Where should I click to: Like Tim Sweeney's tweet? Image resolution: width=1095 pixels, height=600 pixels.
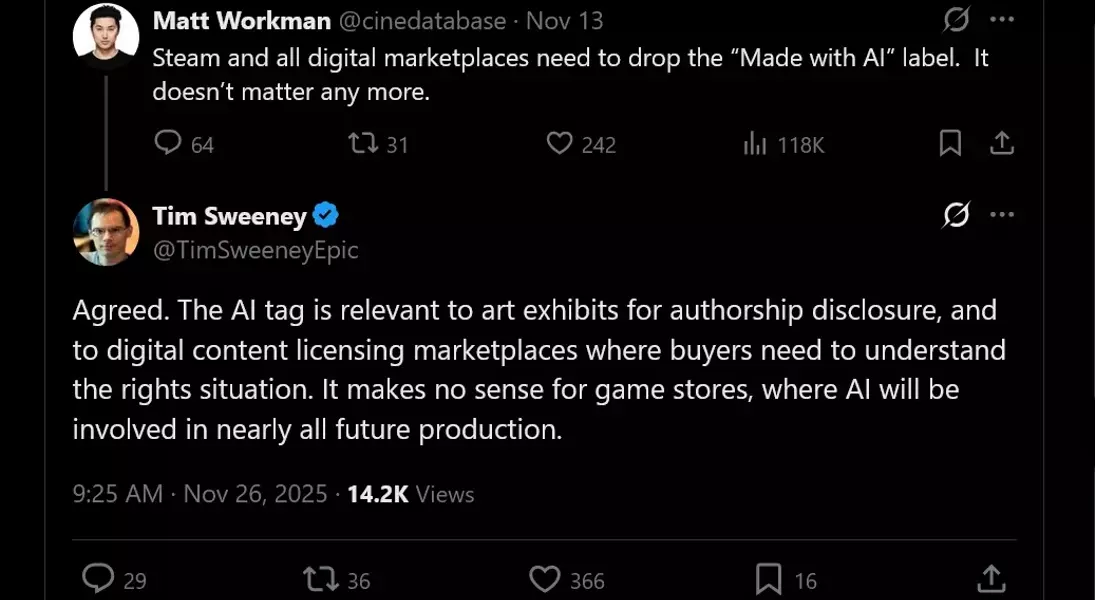click(x=544, y=579)
